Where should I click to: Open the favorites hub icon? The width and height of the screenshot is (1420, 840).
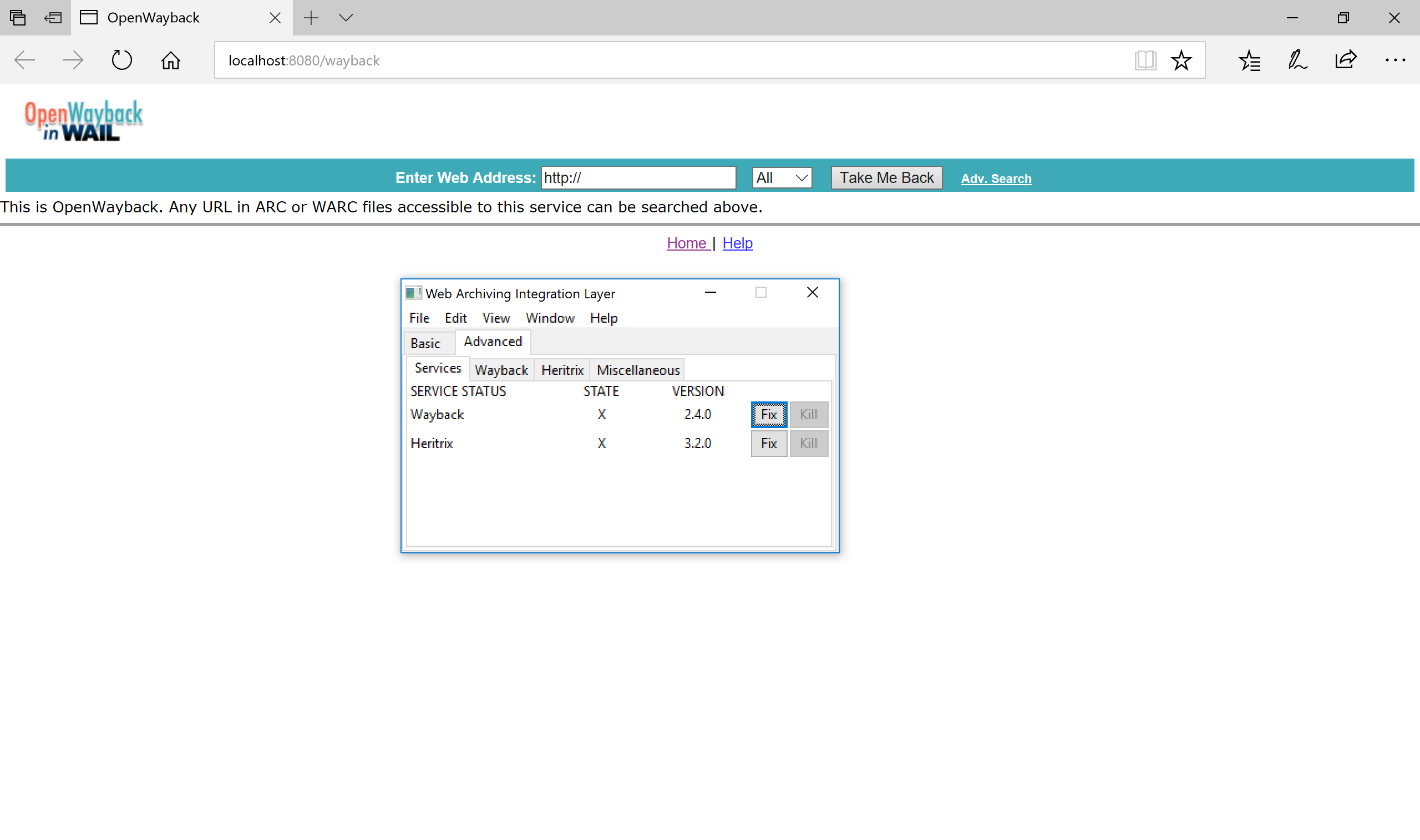click(x=1249, y=60)
